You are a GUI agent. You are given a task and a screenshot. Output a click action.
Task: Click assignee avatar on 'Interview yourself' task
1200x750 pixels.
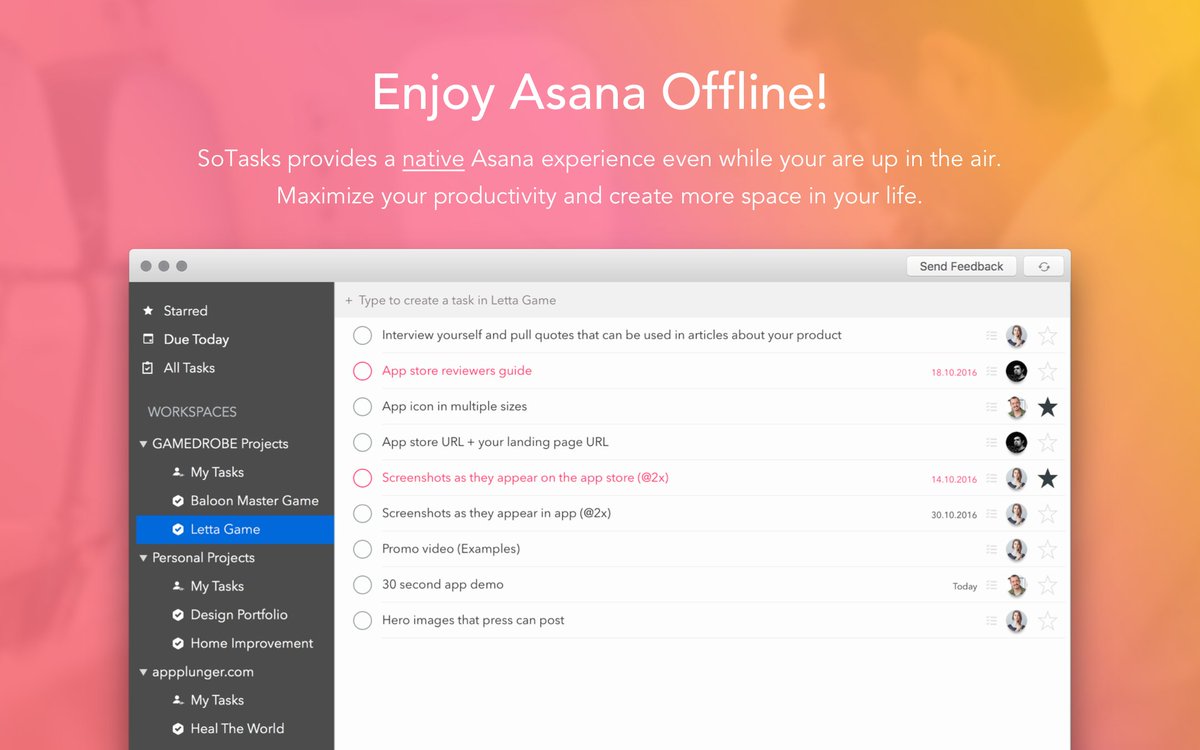[1016, 336]
